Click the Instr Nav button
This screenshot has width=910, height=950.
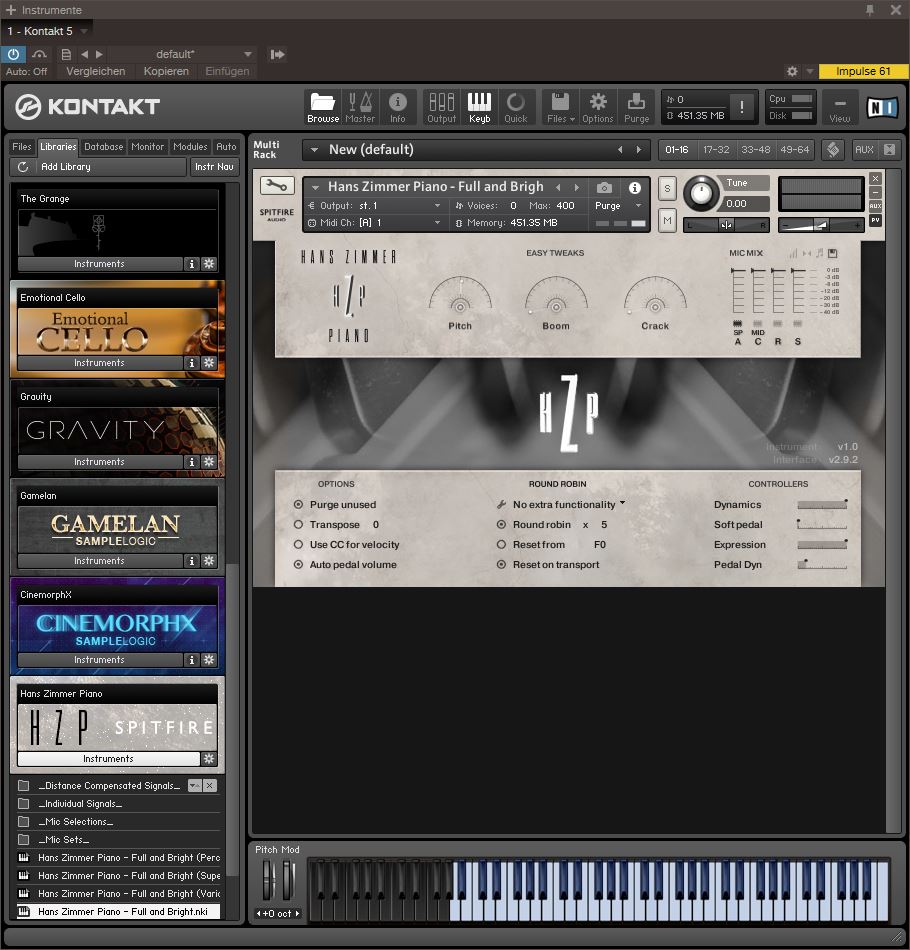point(214,167)
